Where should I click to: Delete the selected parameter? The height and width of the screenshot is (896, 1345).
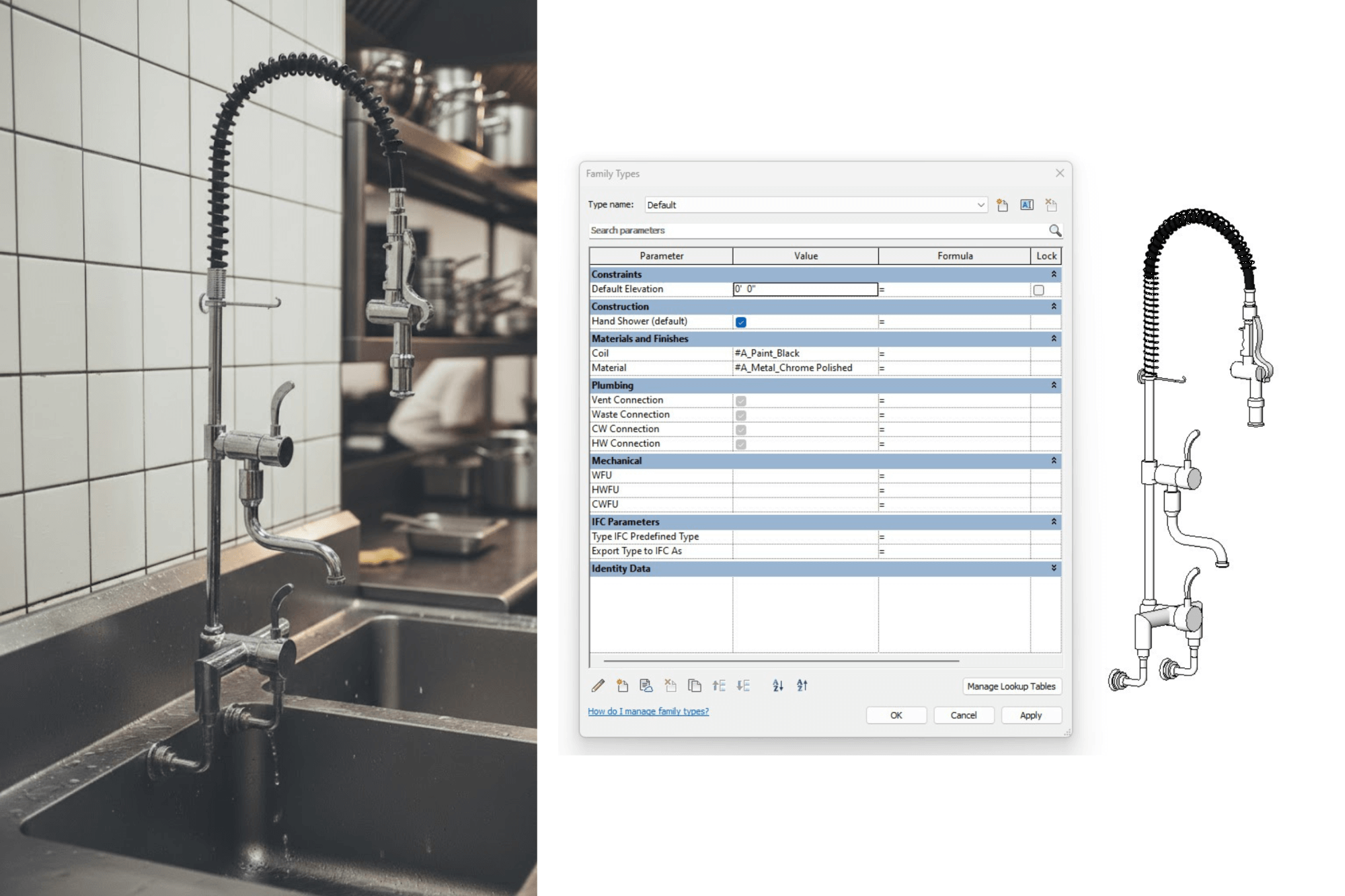[x=669, y=686]
